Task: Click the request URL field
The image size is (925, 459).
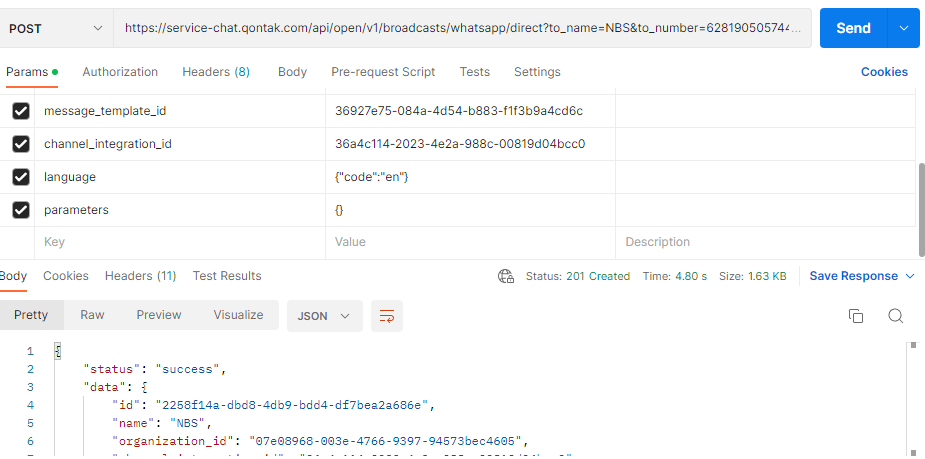Action: [x=462, y=28]
